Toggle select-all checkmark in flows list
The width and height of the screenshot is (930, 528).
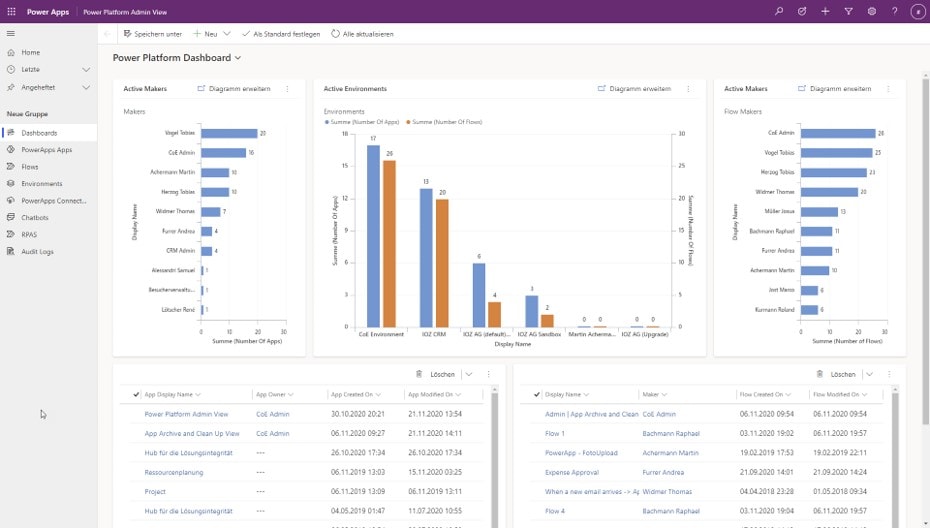click(x=537, y=395)
